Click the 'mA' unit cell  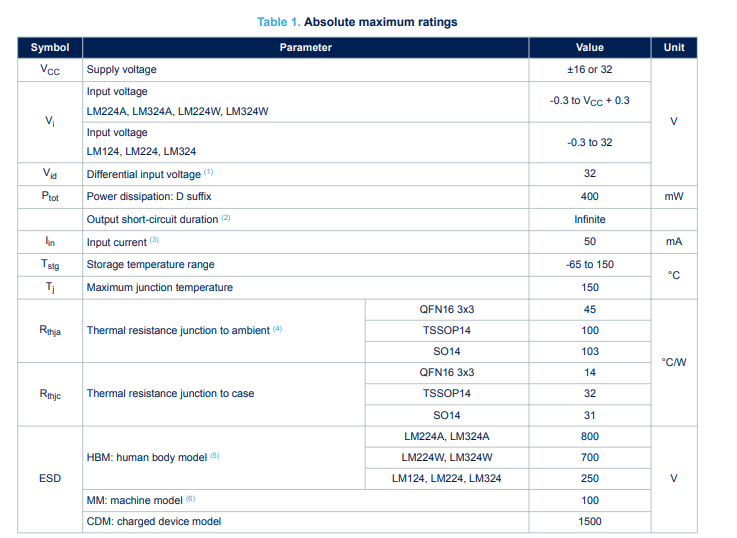tap(674, 242)
